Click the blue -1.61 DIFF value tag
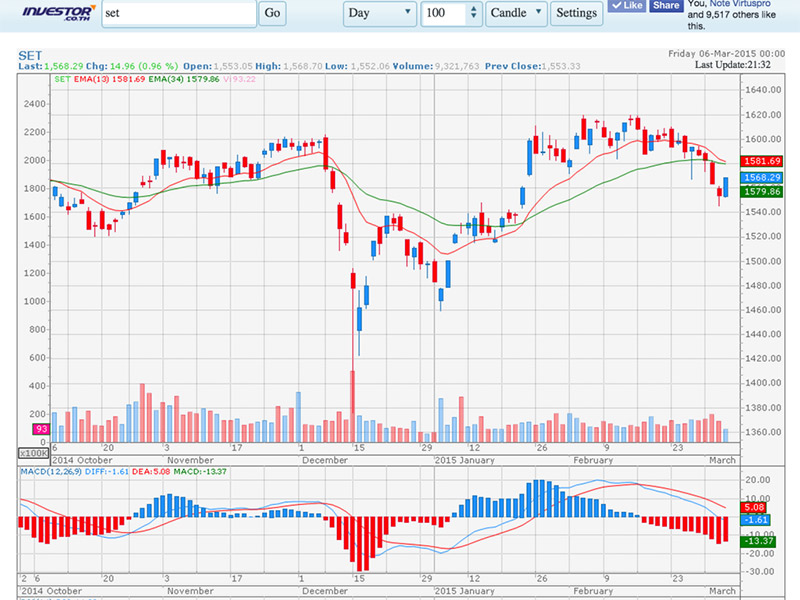 pyautogui.click(x=755, y=520)
